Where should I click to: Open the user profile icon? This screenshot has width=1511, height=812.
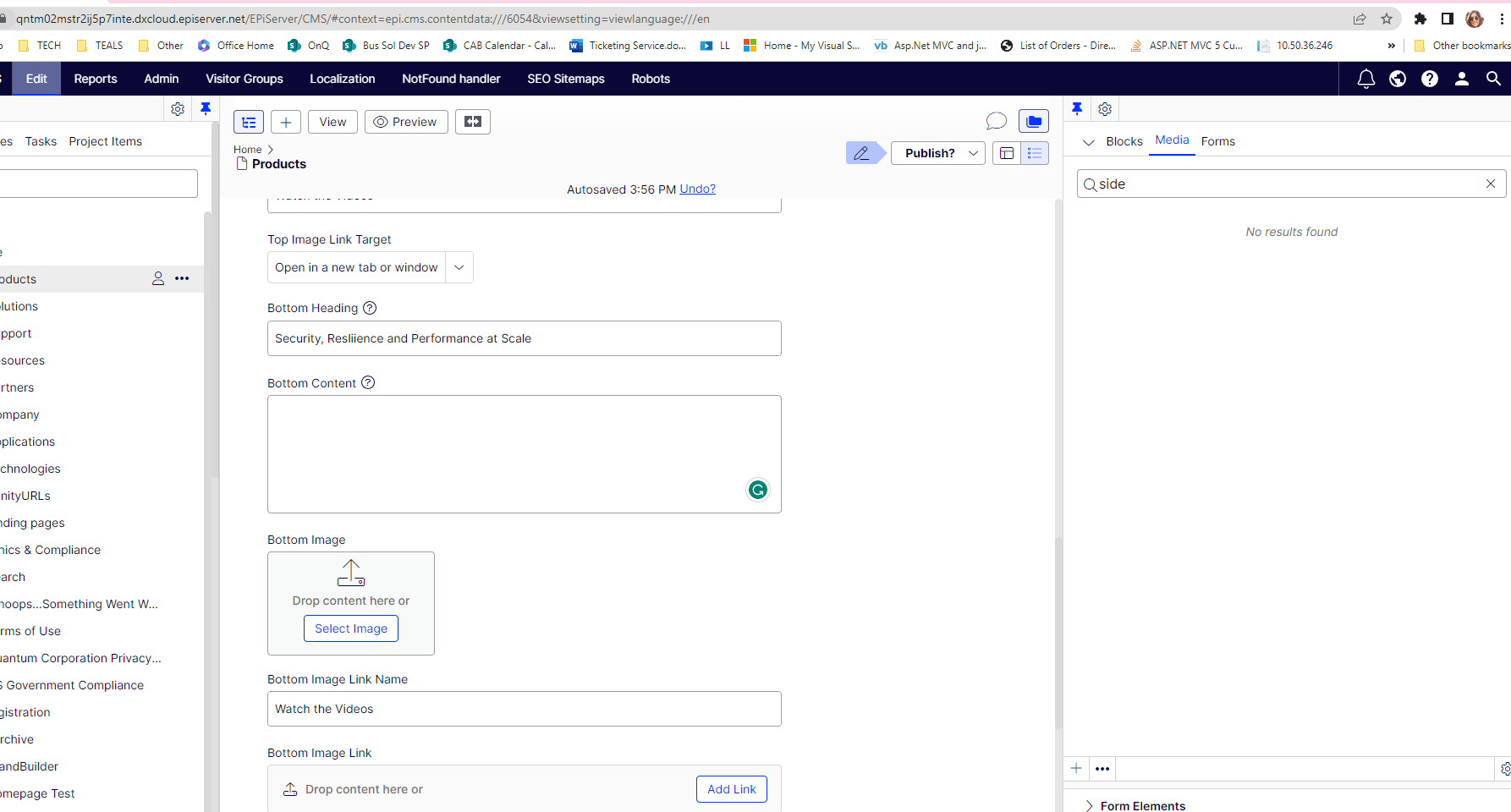[x=1462, y=79]
